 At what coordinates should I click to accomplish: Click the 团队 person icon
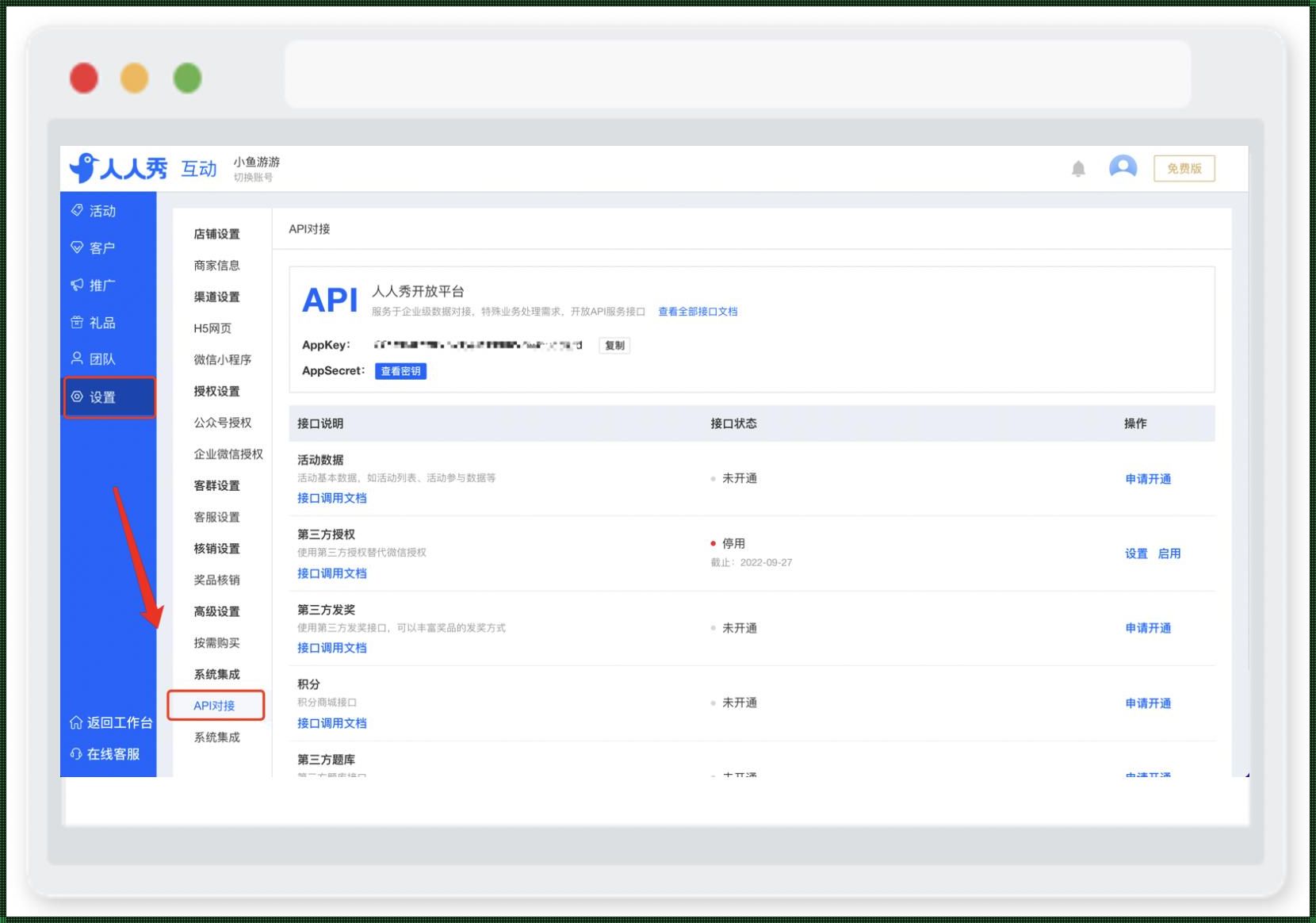tap(77, 358)
